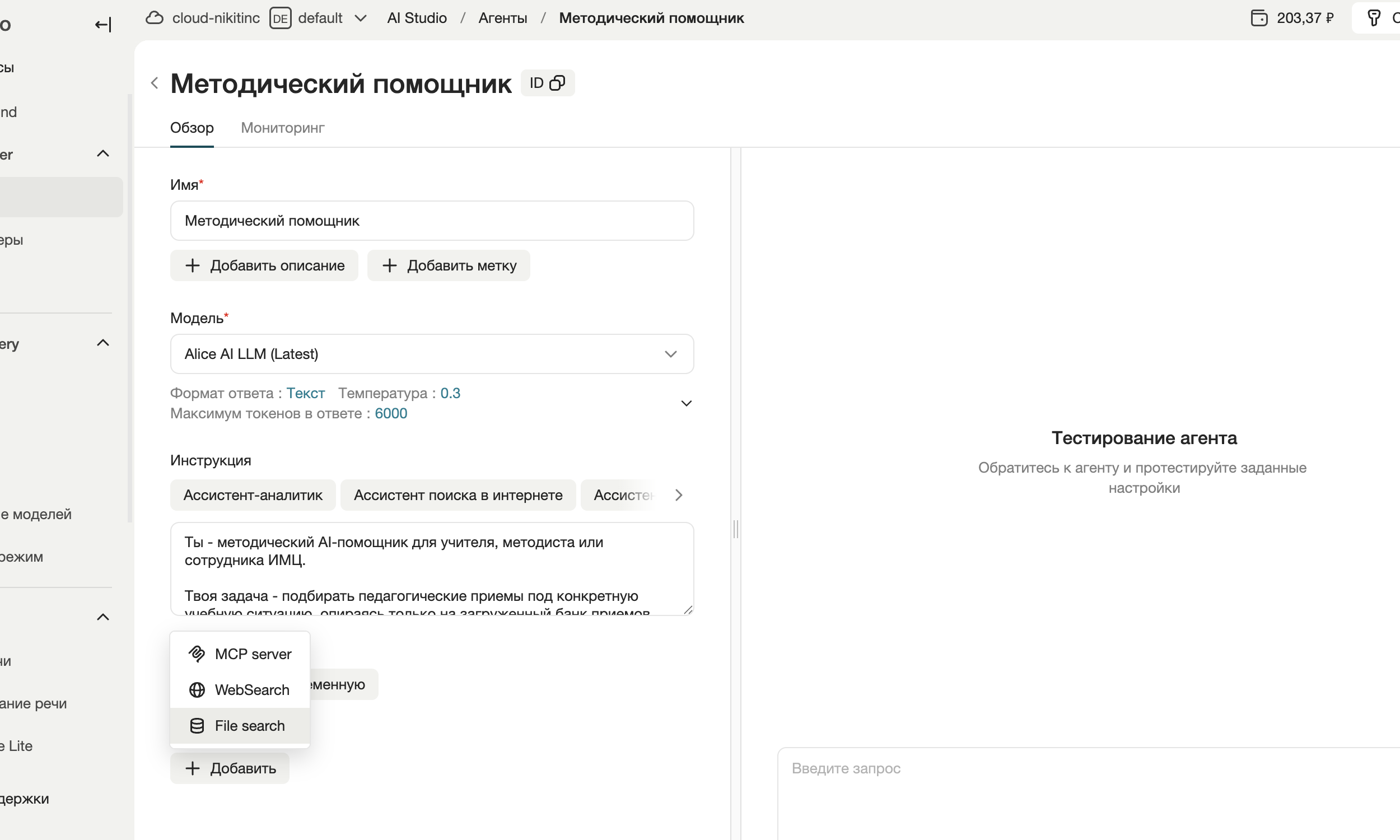
Task: Select the Ассистент поиска в интернете template
Action: [x=458, y=495]
